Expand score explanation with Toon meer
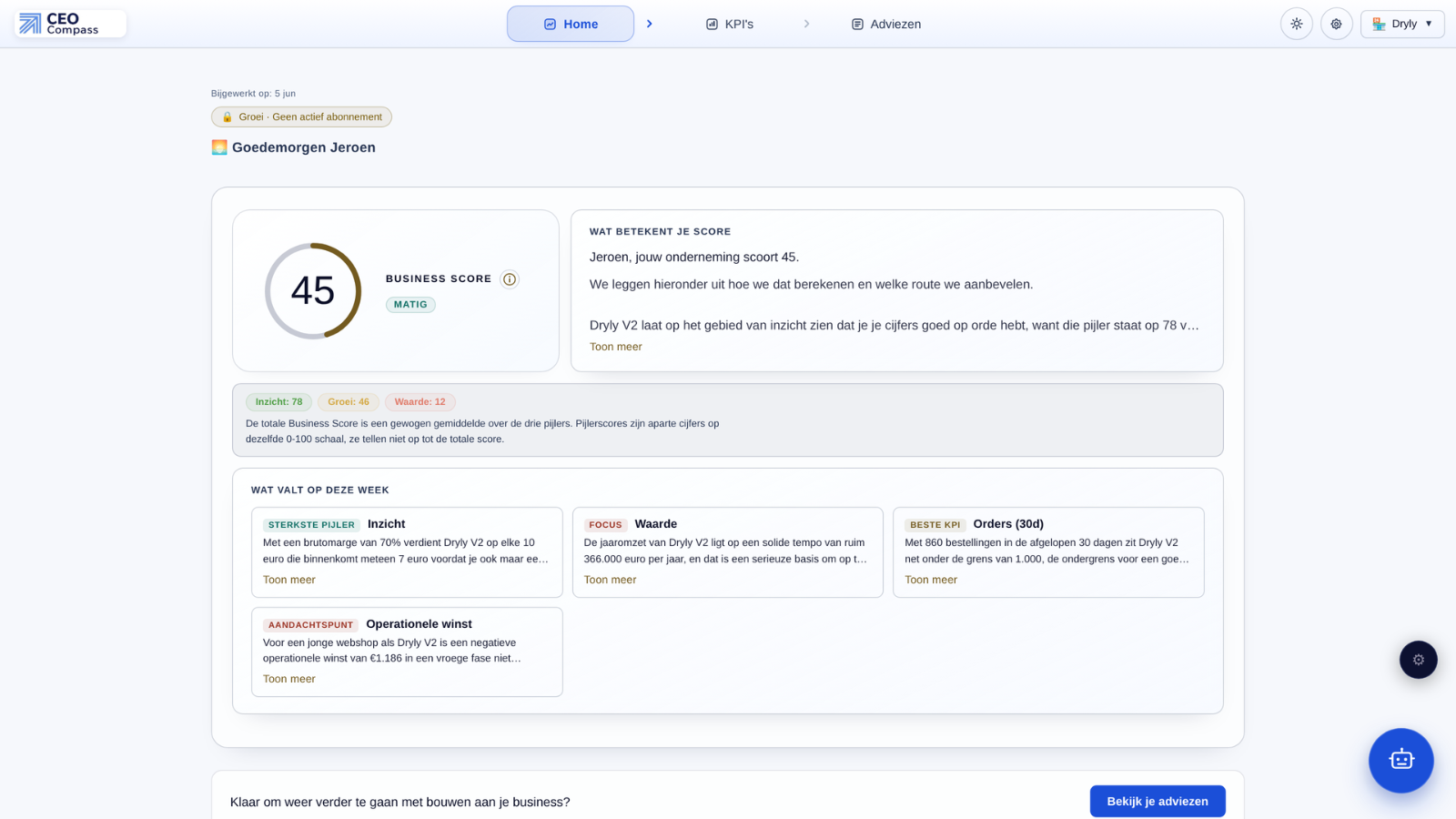The width and height of the screenshot is (1456, 819). (616, 347)
